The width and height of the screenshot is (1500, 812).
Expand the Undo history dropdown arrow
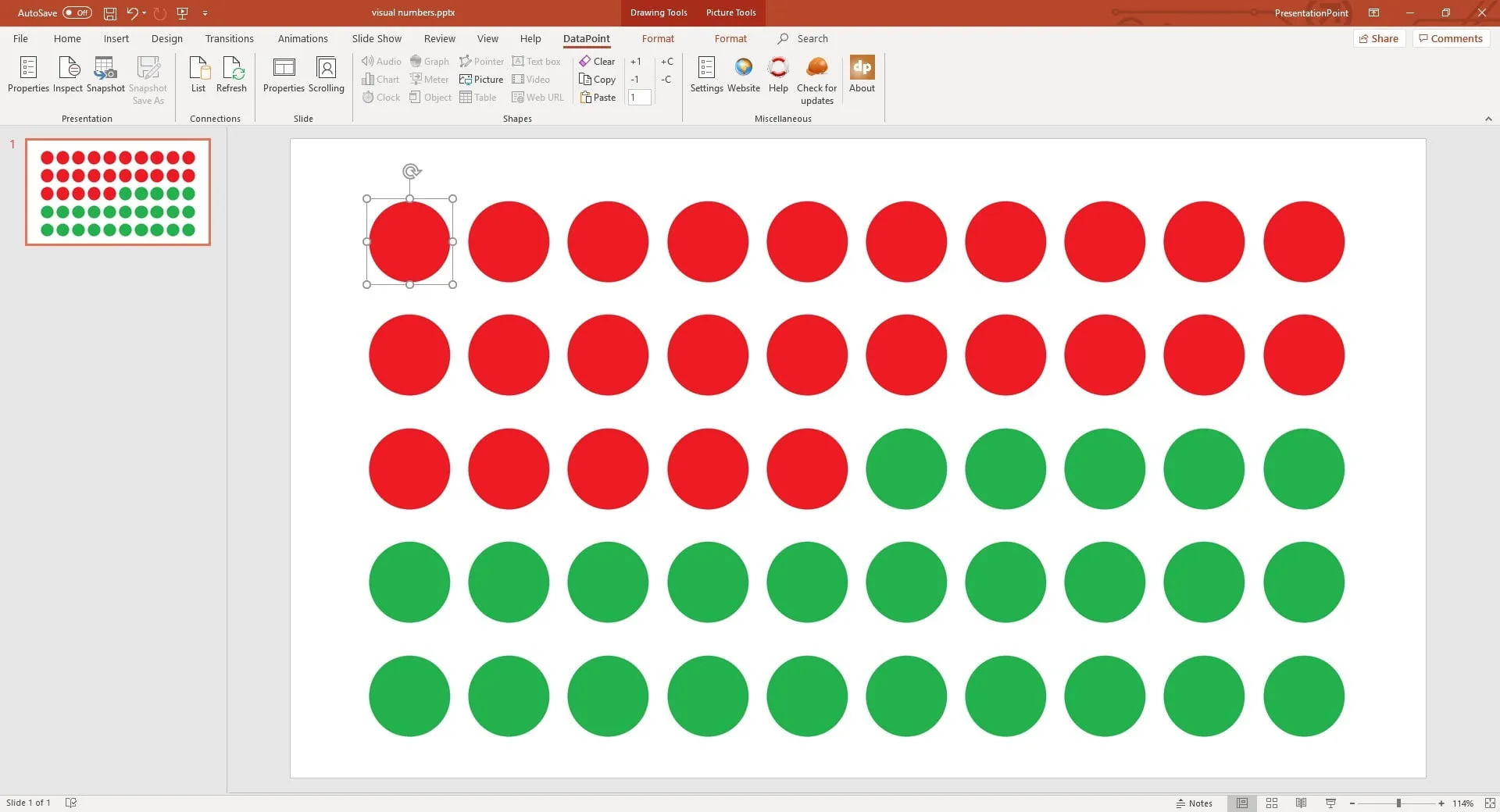pyautogui.click(x=145, y=12)
